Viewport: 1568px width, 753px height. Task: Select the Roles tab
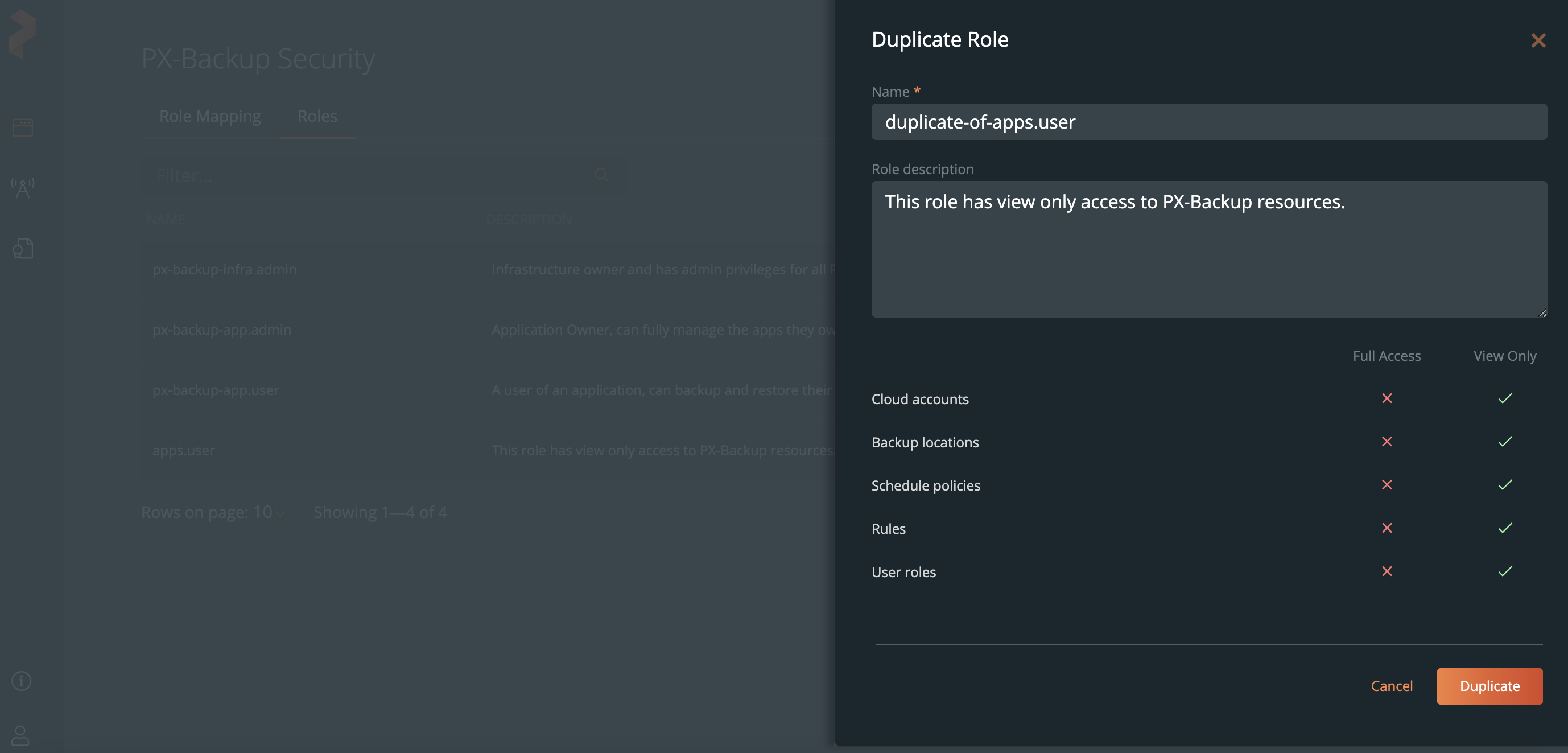point(317,116)
